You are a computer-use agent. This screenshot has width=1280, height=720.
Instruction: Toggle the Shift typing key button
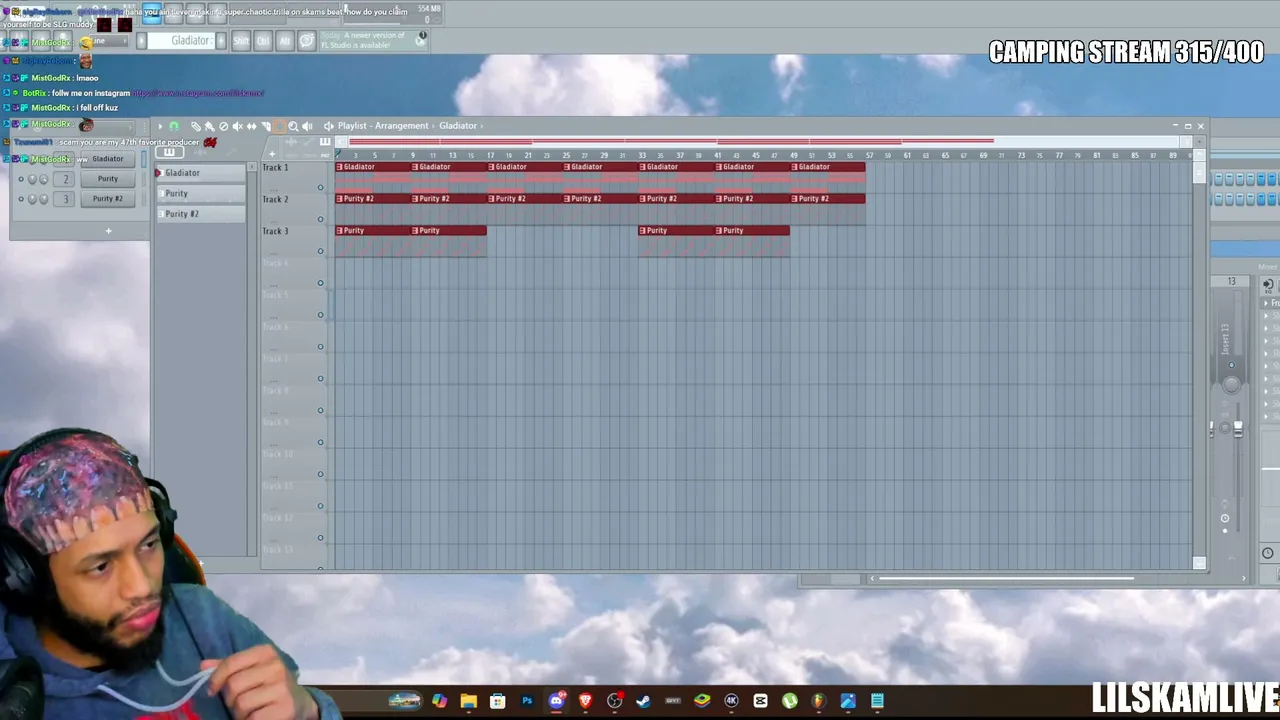tap(241, 41)
